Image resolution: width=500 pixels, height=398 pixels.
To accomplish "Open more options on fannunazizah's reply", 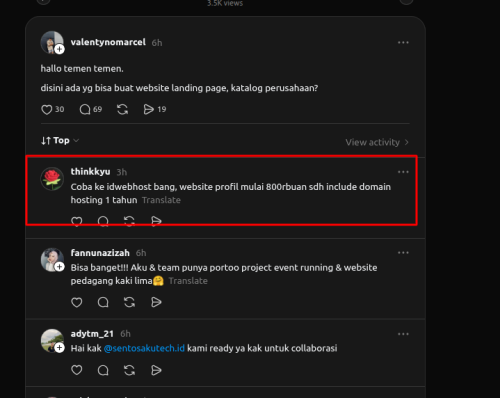I will [403, 253].
